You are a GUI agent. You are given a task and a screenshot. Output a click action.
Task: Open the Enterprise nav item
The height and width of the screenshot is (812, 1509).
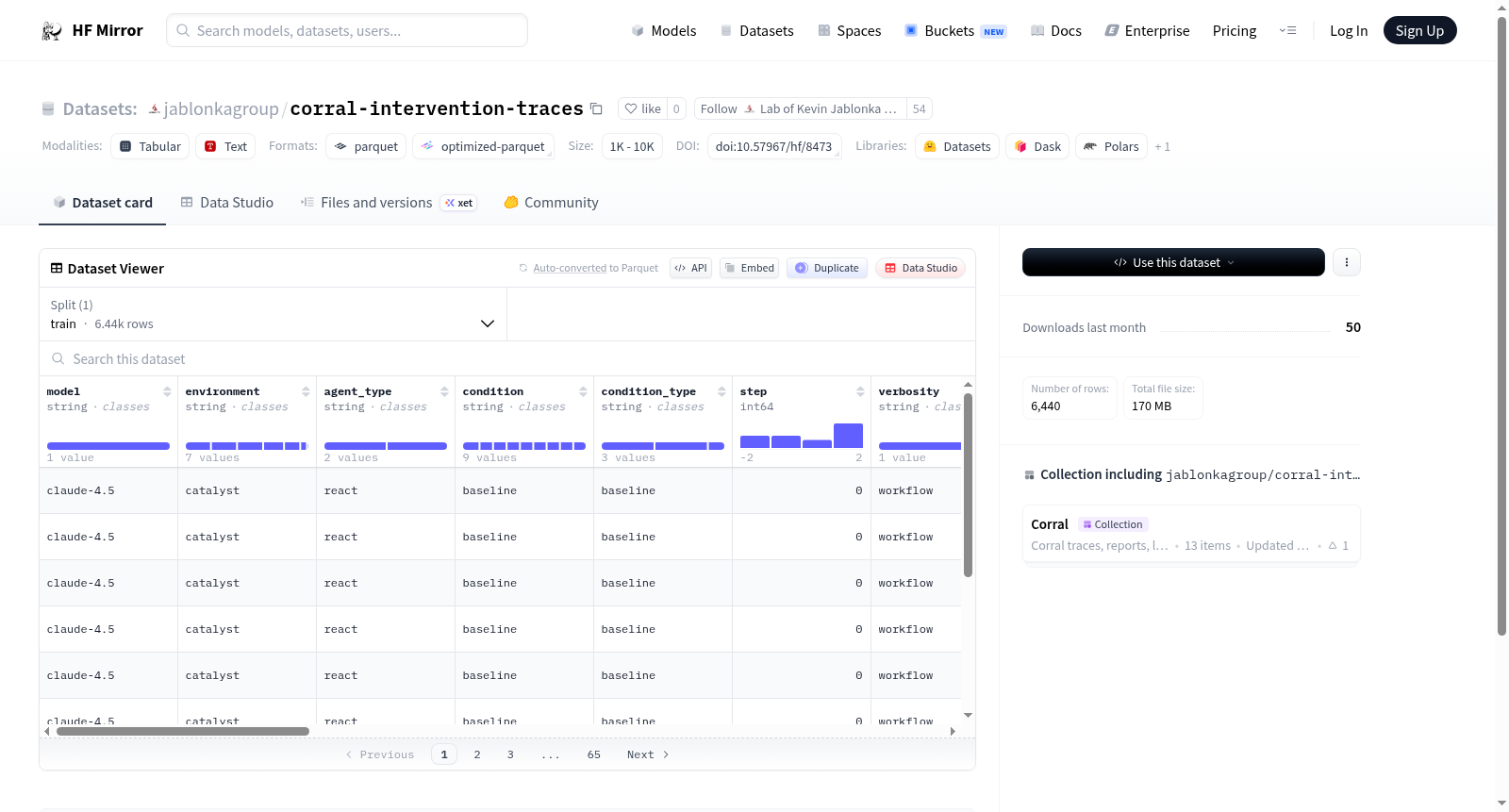pos(1148,31)
